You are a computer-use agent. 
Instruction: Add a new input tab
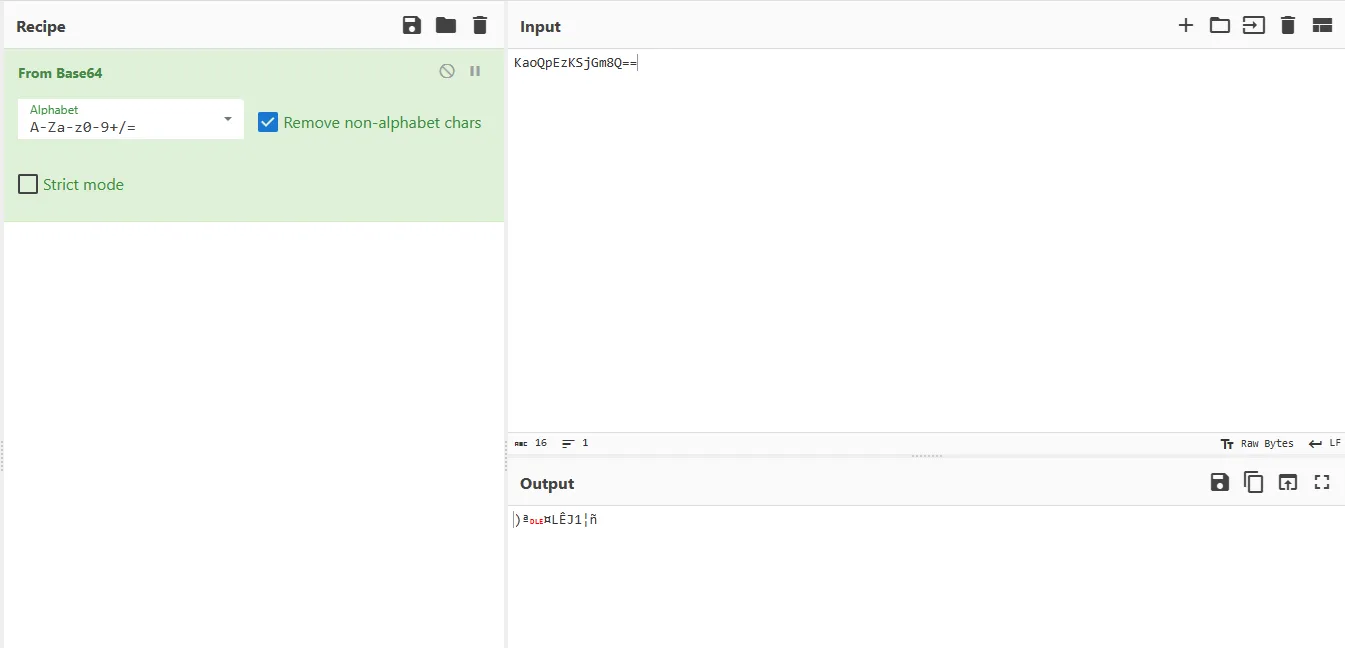pos(1186,26)
